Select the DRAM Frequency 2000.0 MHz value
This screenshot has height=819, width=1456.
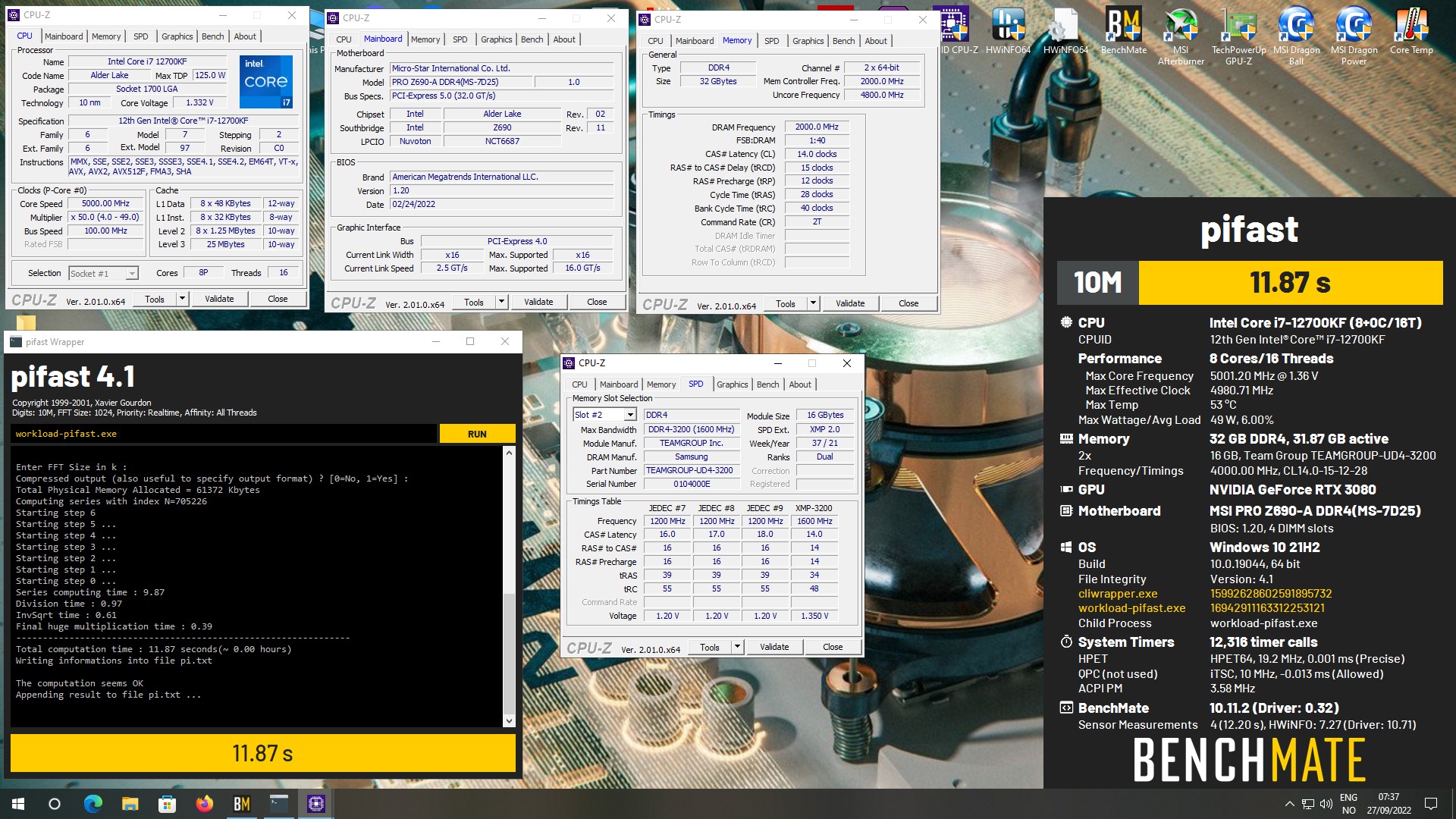click(817, 127)
